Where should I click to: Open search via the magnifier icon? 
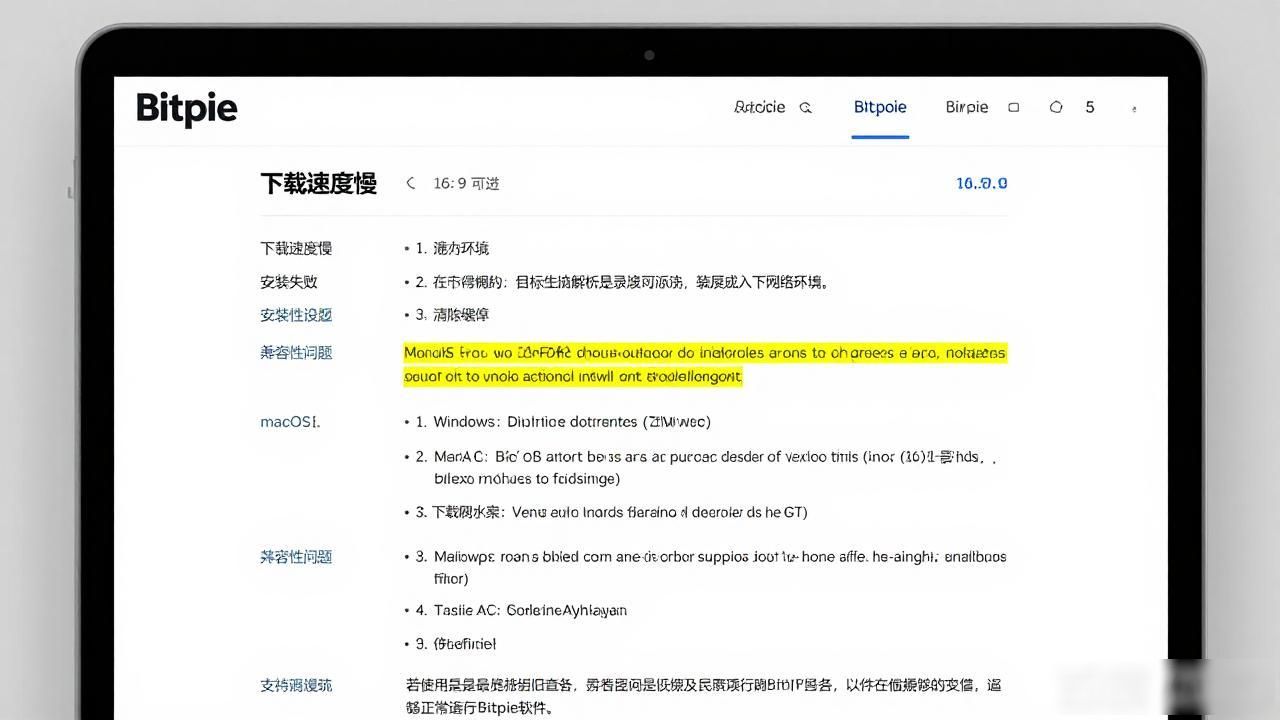[806, 108]
